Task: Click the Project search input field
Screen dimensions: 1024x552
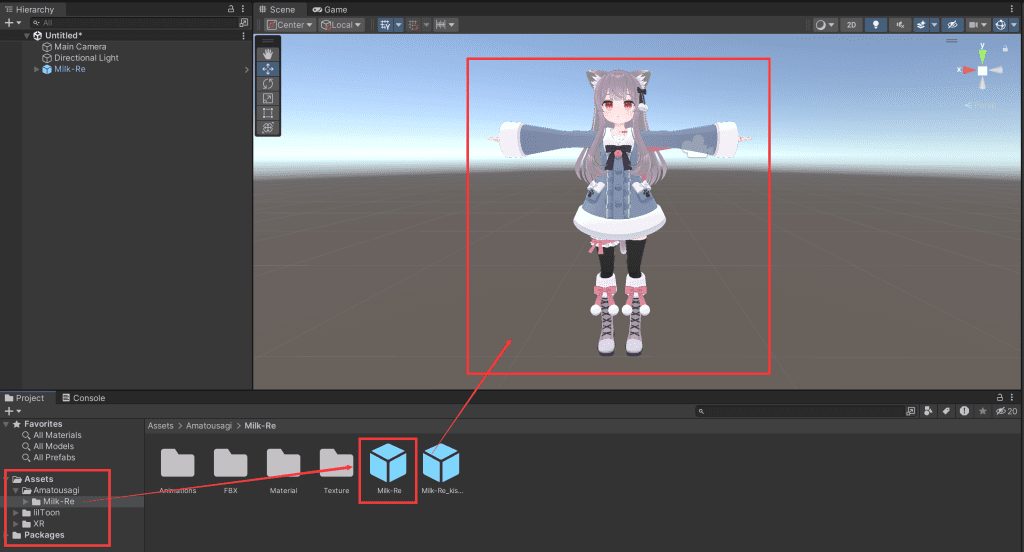Action: (800, 411)
